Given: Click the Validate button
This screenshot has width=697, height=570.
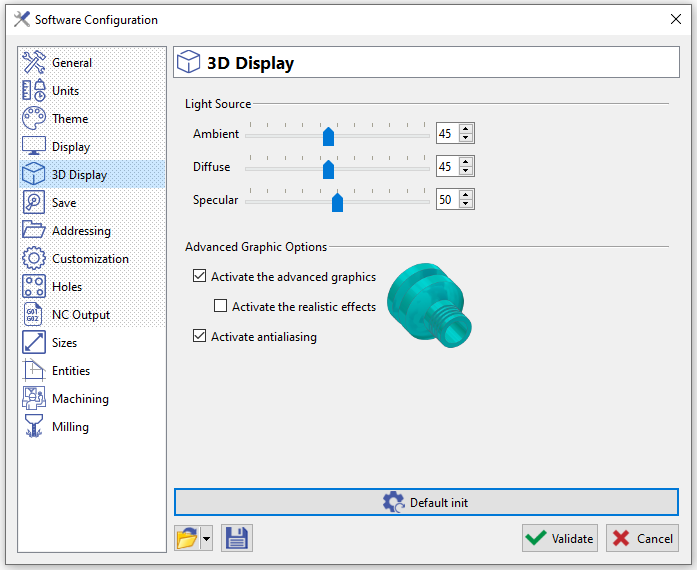Looking at the screenshot, I should click(559, 538).
